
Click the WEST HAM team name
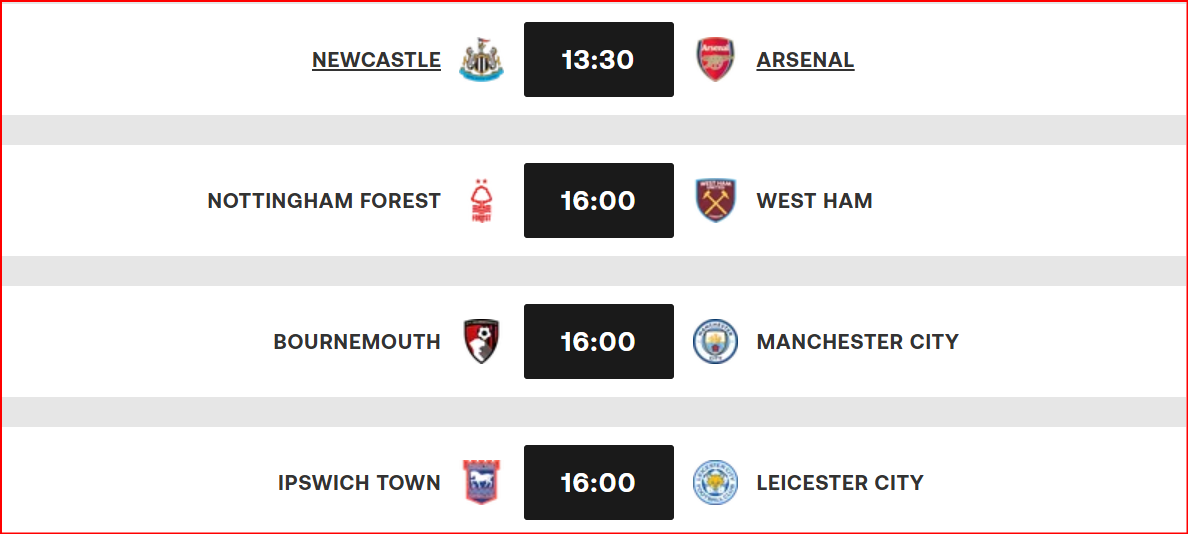pyautogui.click(x=814, y=201)
